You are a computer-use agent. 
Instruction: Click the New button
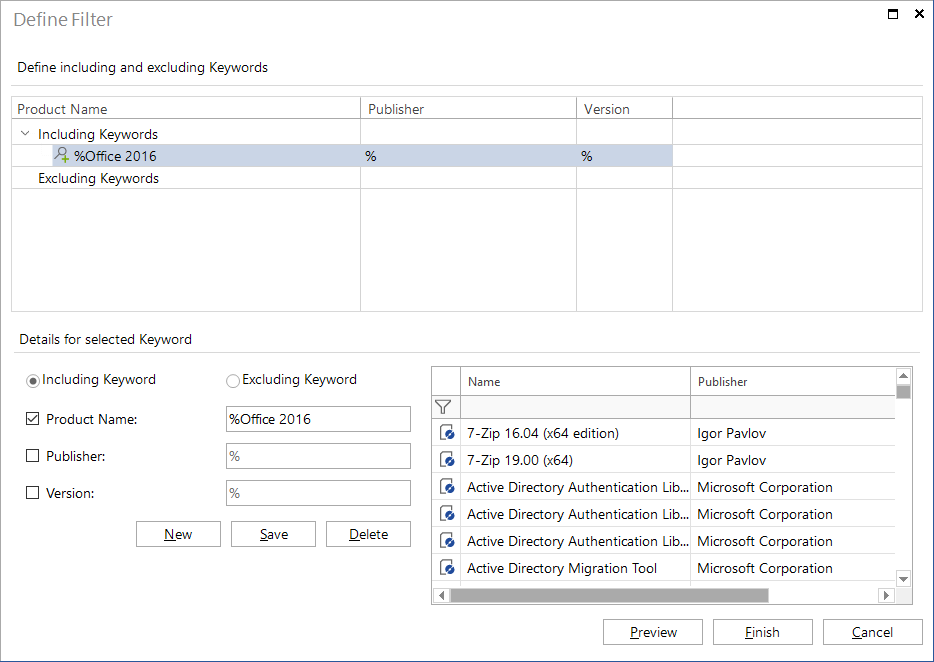[x=178, y=534]
